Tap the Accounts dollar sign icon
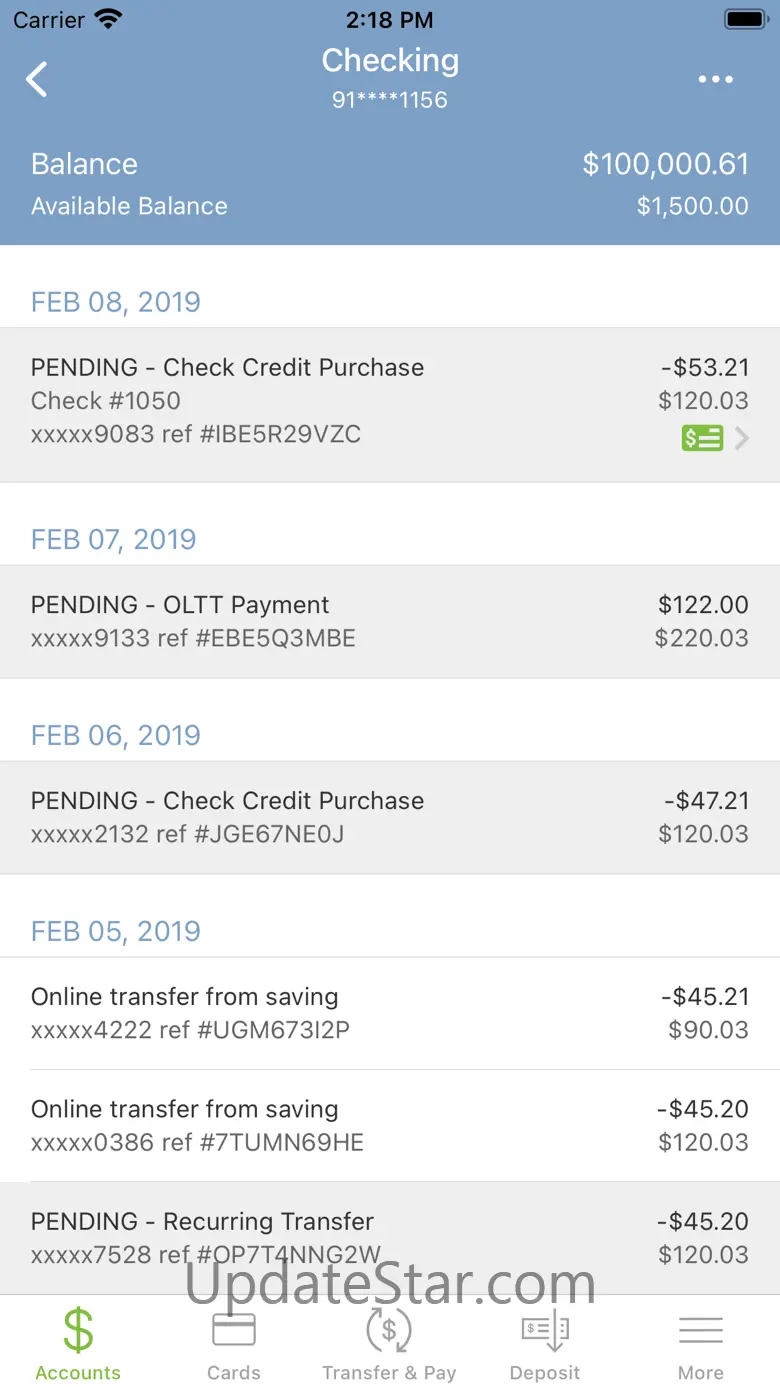 coord(78,1330)
